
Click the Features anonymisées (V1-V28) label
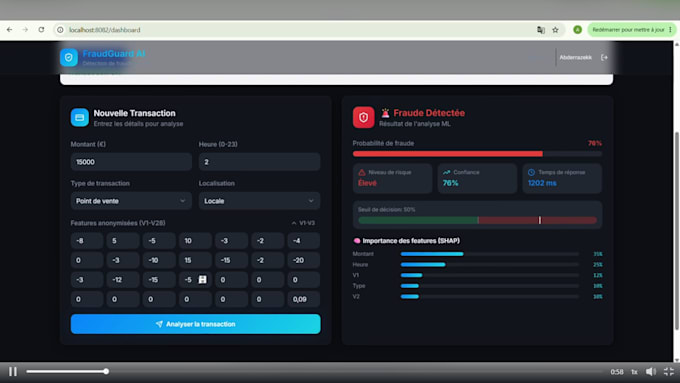click(x=118, y=223)
